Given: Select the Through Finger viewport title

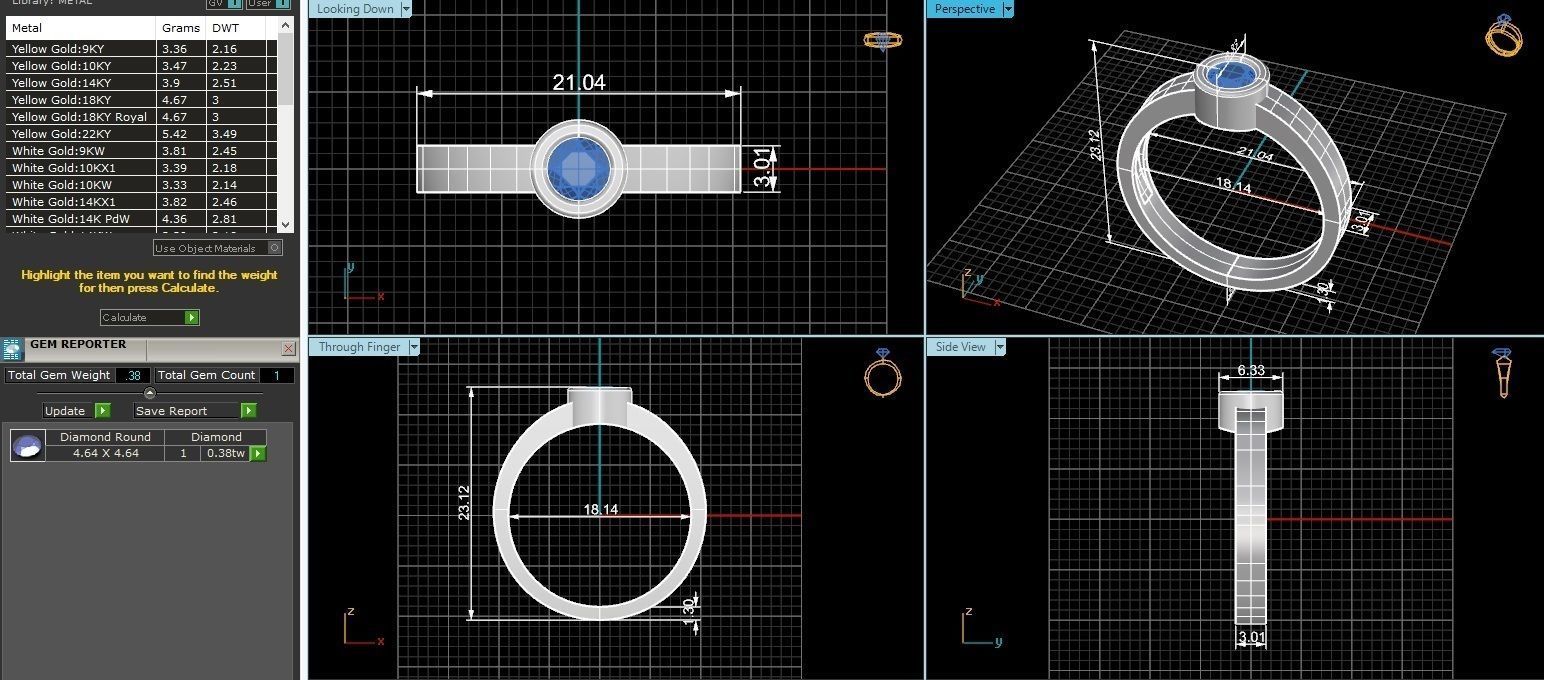Looking at the screenshot, I should click(x=359, y=347).
